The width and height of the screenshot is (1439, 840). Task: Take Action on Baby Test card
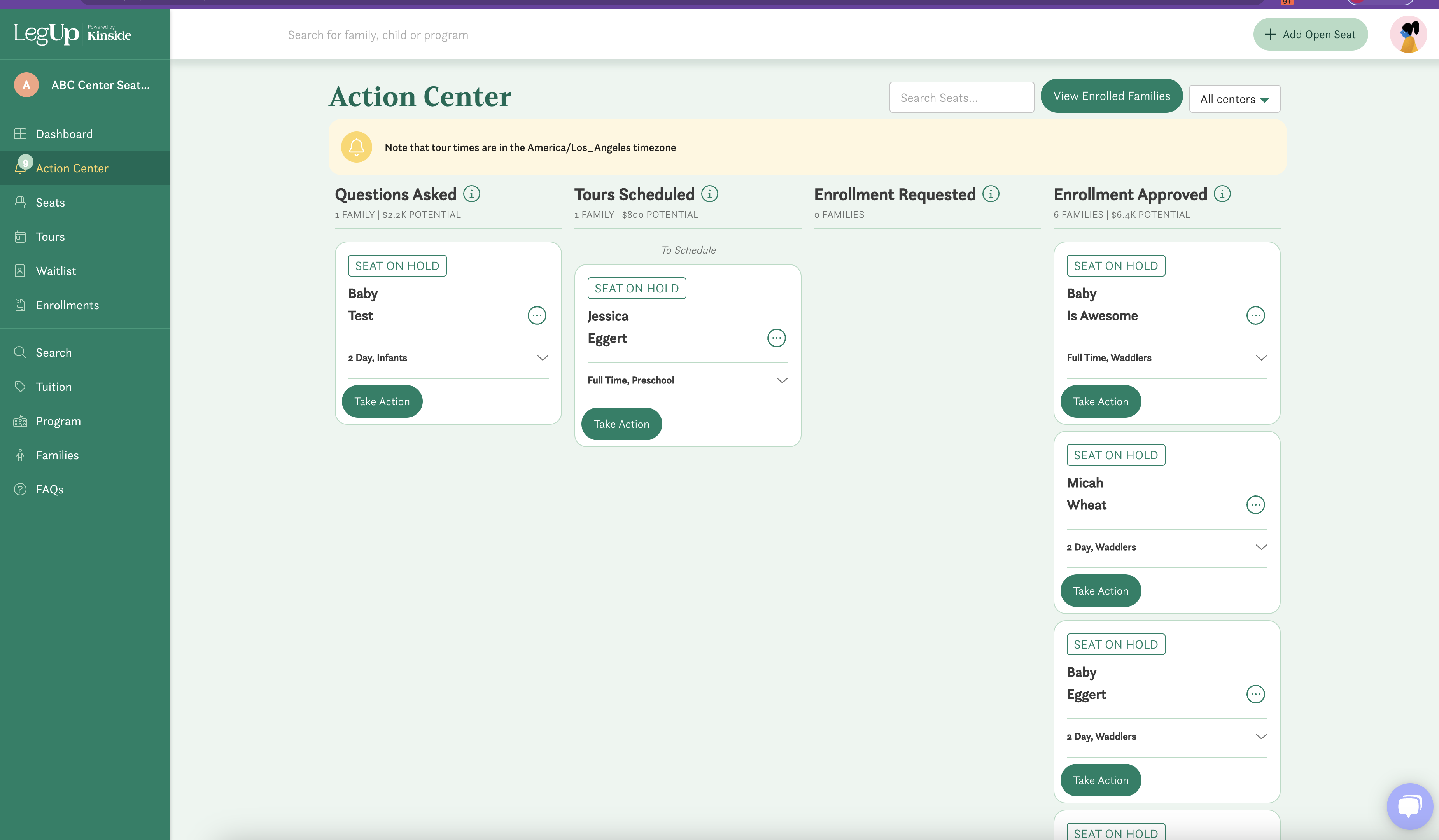pos(382,401)
